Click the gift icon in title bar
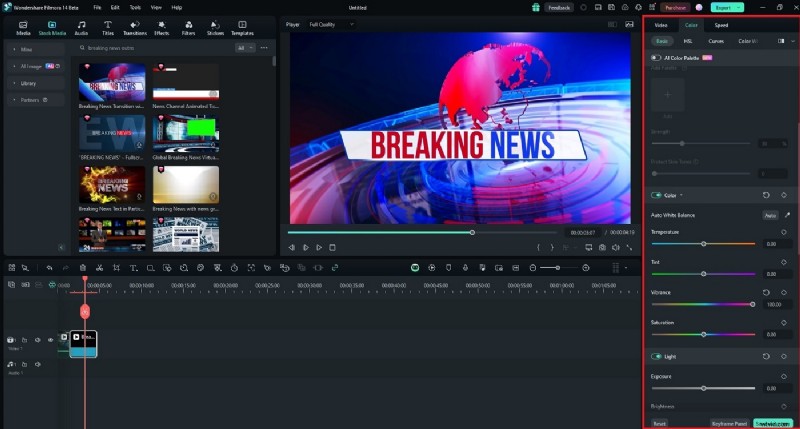The height and width of the screenshot is (429, 800). 536,8
